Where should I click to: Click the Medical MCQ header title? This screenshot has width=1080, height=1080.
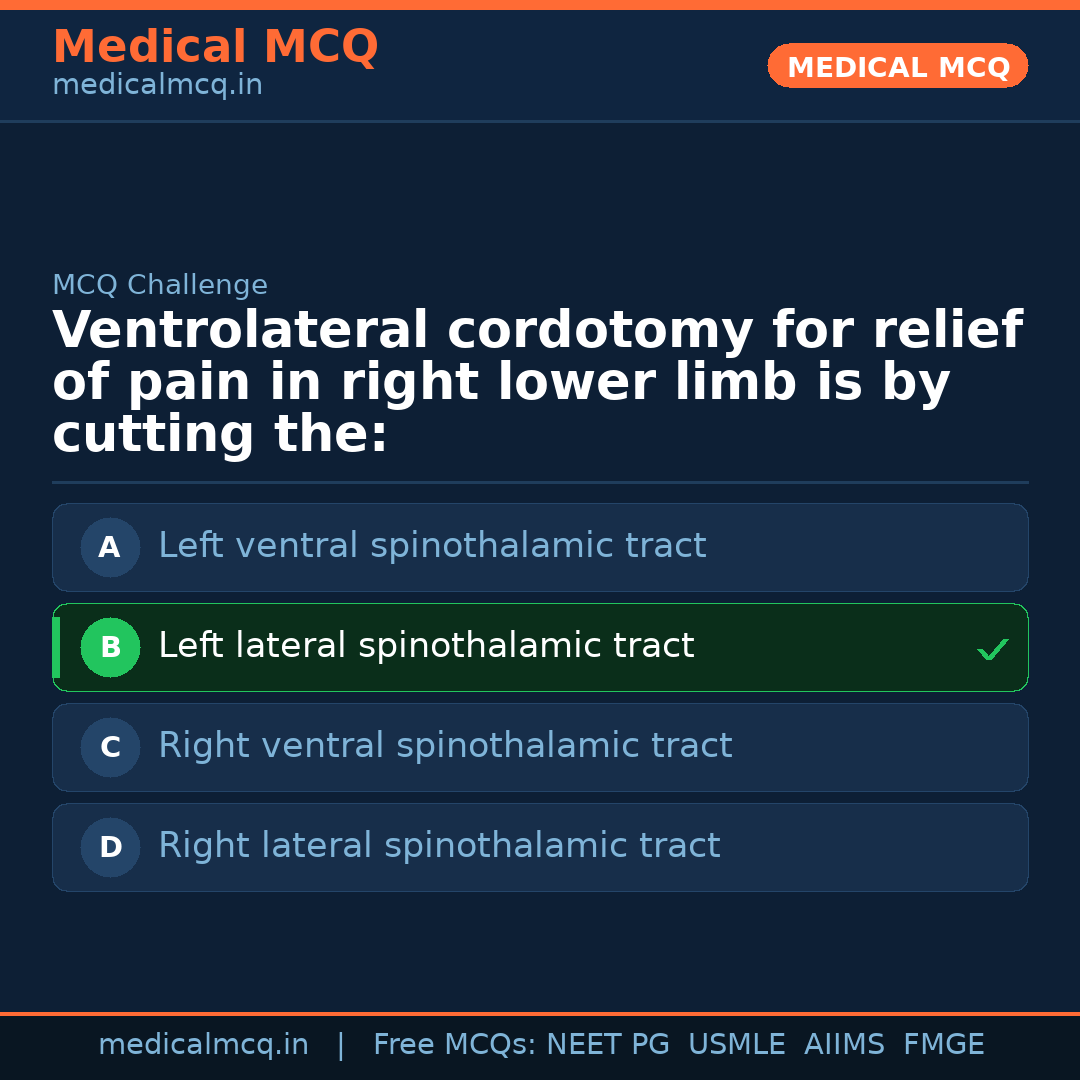215,47
